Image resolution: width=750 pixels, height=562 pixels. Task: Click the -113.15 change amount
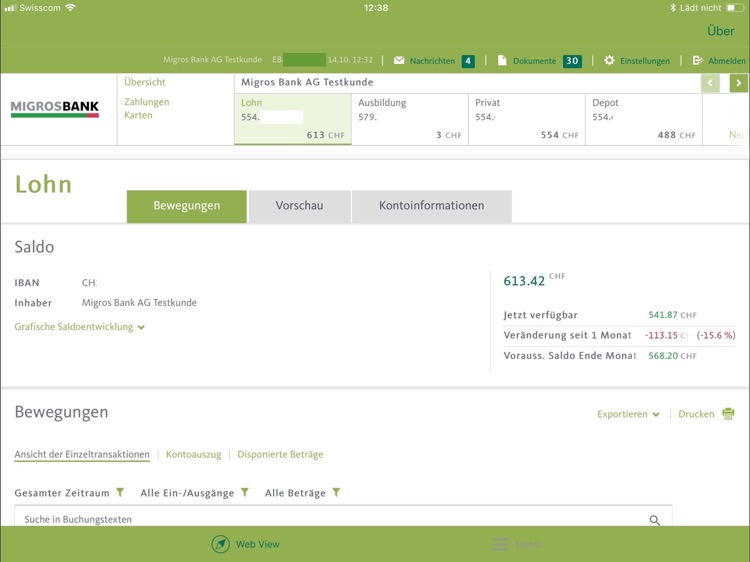661,335
